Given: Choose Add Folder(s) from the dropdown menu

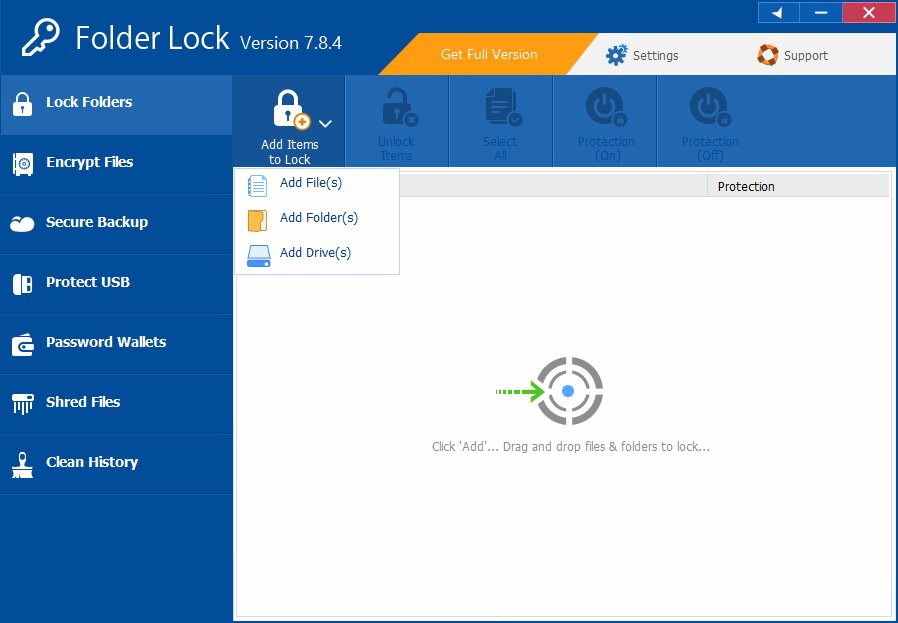Looking at the screenshot, I should [317, 218].
